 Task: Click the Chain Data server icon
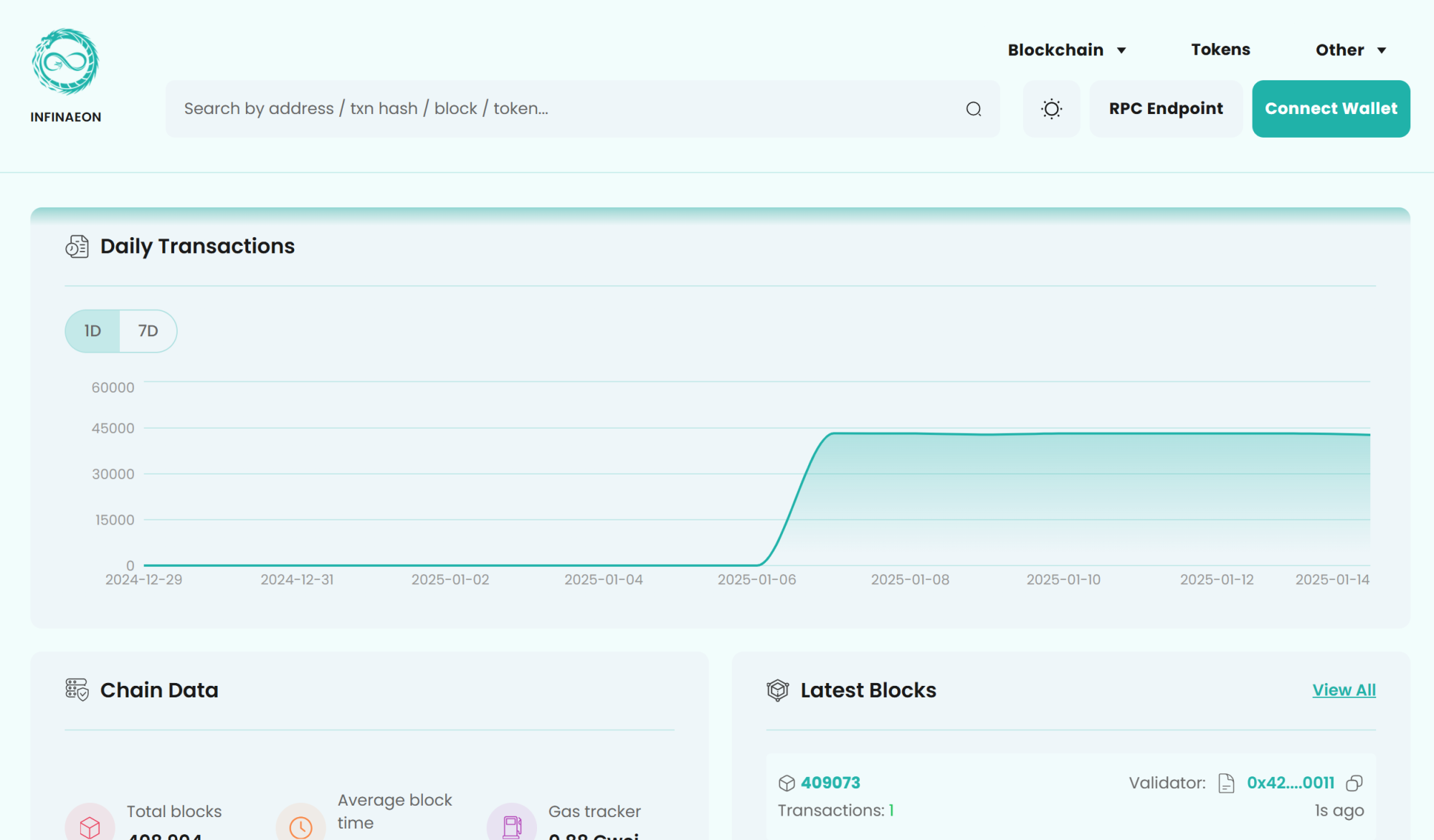point(77,689)
